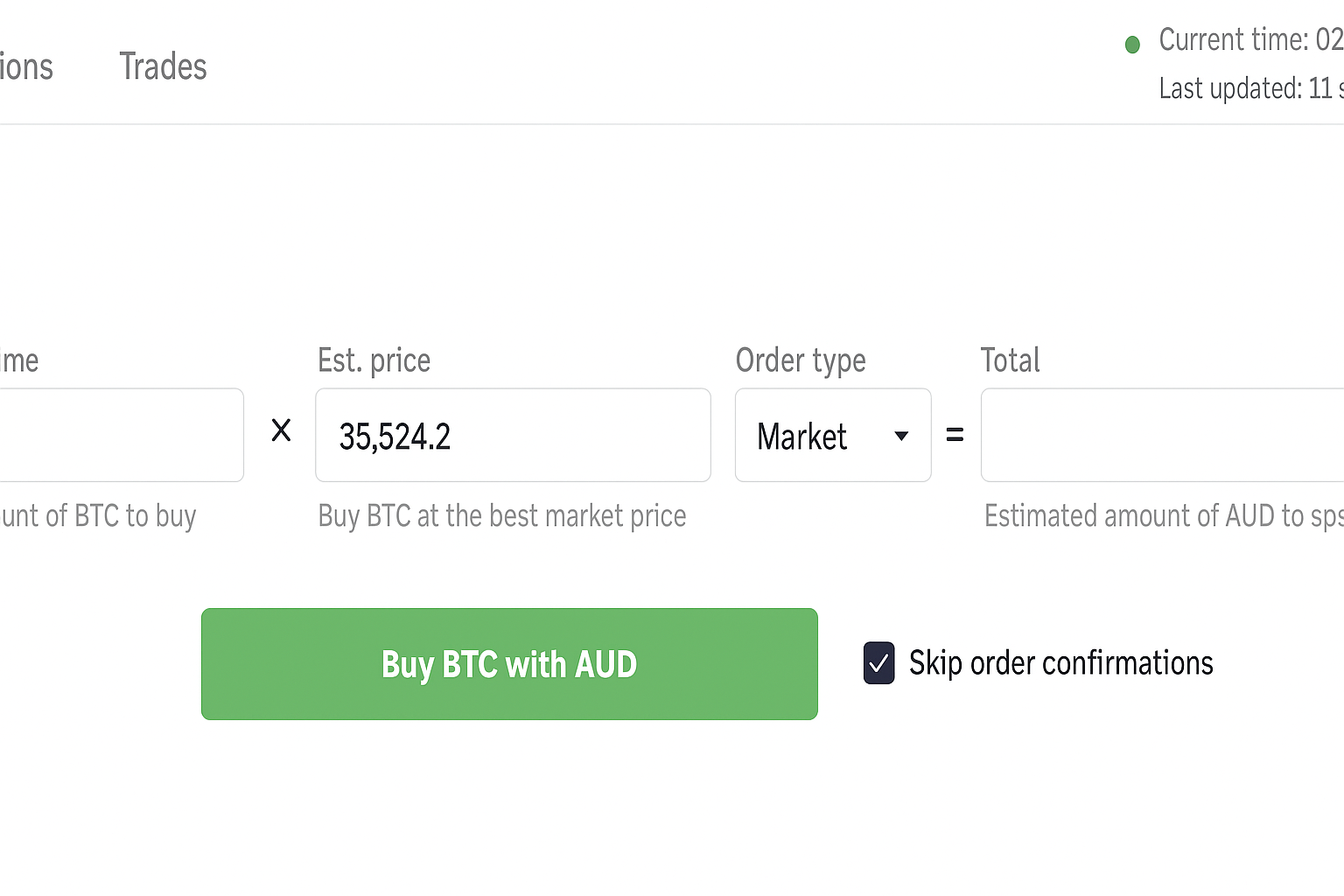This screenshot has width=1344, height=896.
Task: Click the Order type dropdown chevron
Action: pos(900,436)
